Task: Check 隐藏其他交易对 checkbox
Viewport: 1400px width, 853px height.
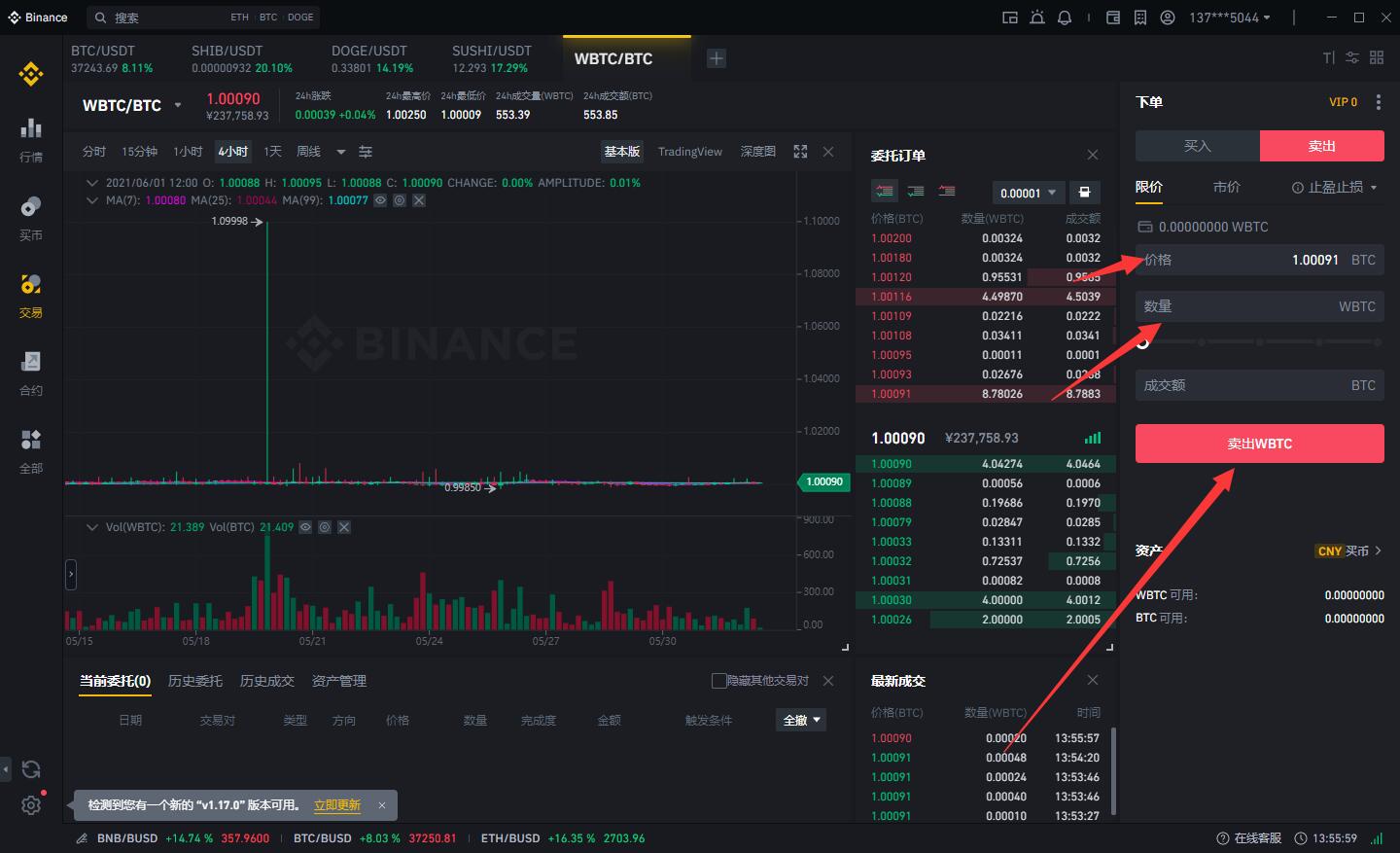Action: click(719, 681)
